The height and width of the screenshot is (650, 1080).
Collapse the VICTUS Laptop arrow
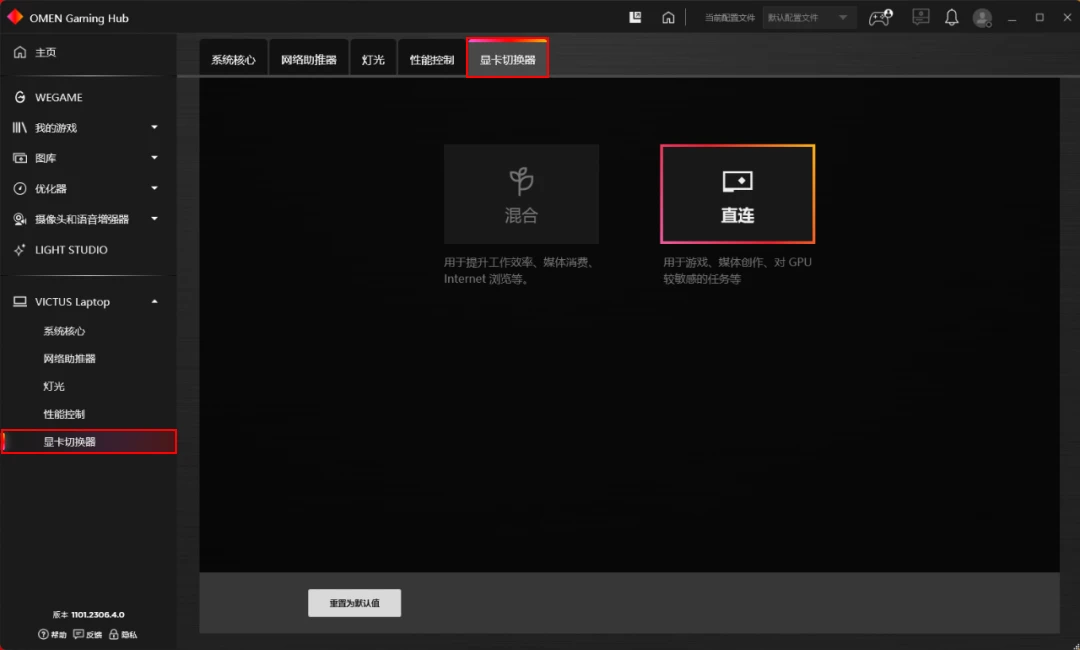coord(154,302)
